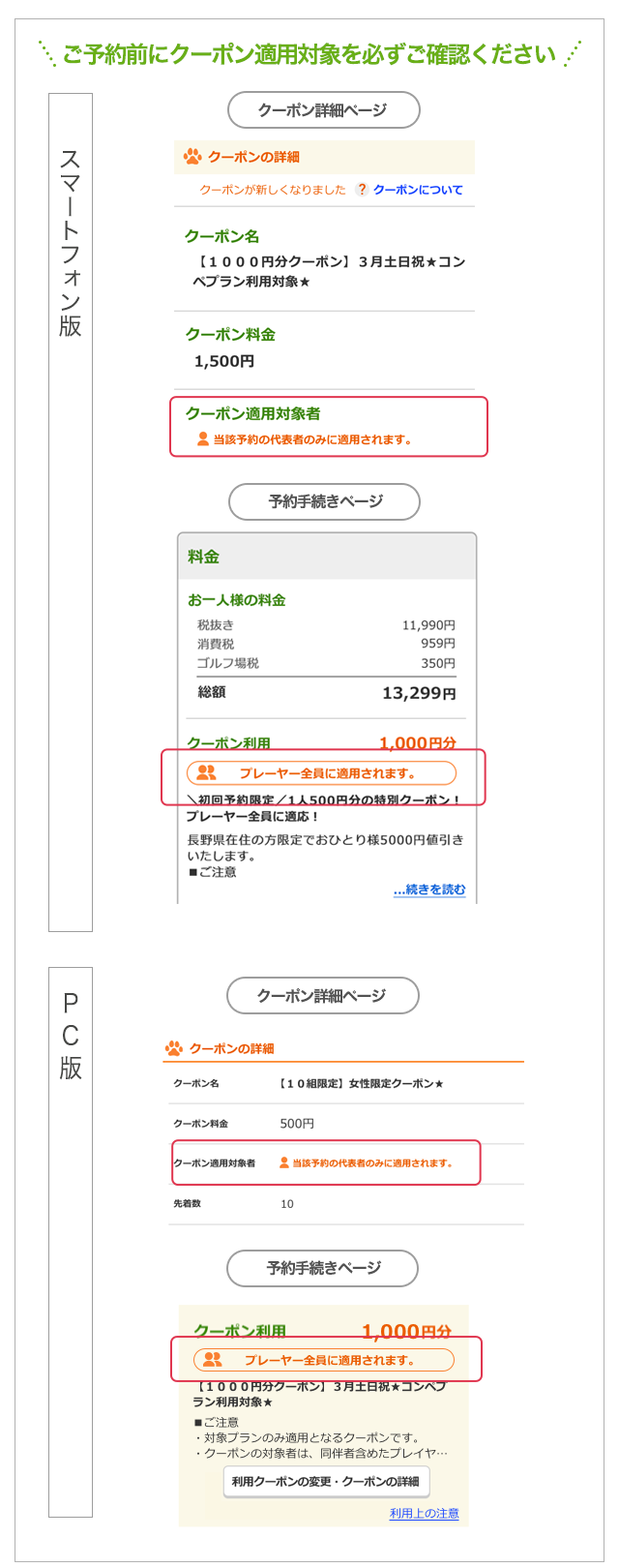The width and height of the screenshot is (619, 1568).
Task: Click the single-person icon under smartphone クーポン適用対象者
Action: (202, 438)
